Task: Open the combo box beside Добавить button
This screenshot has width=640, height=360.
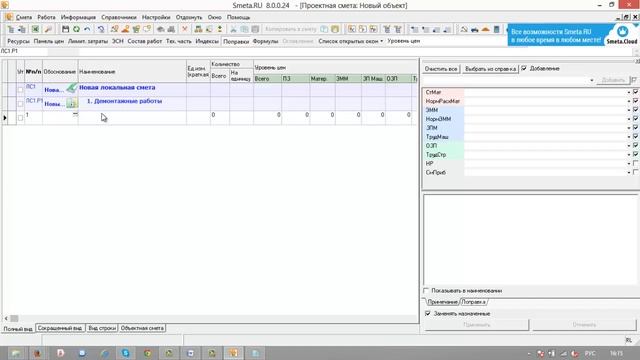Action: pyautogui.click(x=592, y=80)
